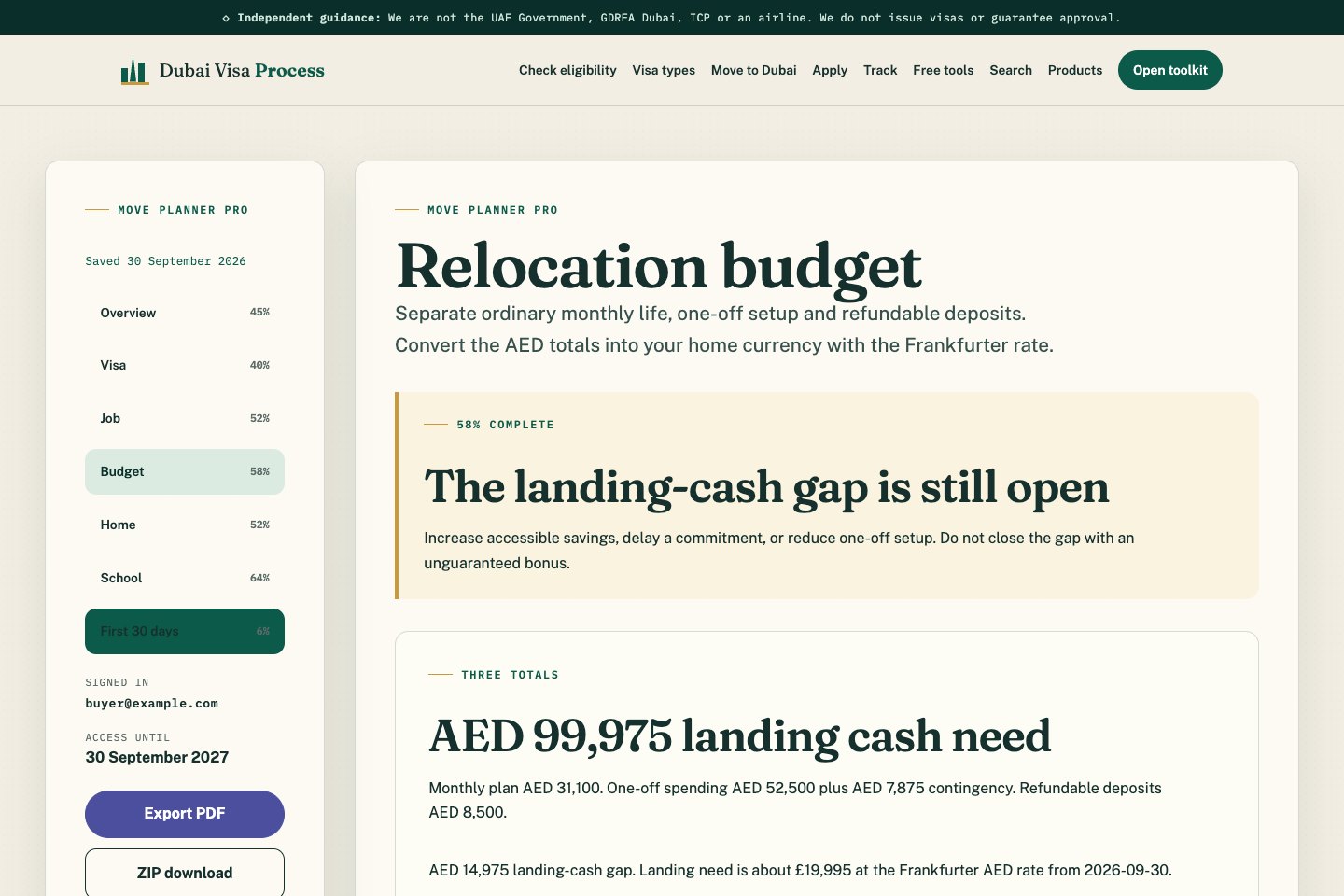Select Apply in the navigation bar
The image size is (1344, 896).
830,70
